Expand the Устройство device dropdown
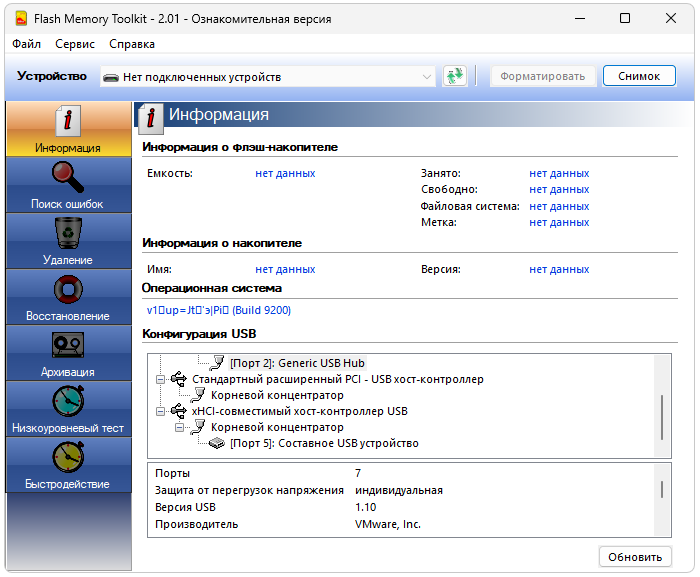700x577 pixels. [427, 77]
